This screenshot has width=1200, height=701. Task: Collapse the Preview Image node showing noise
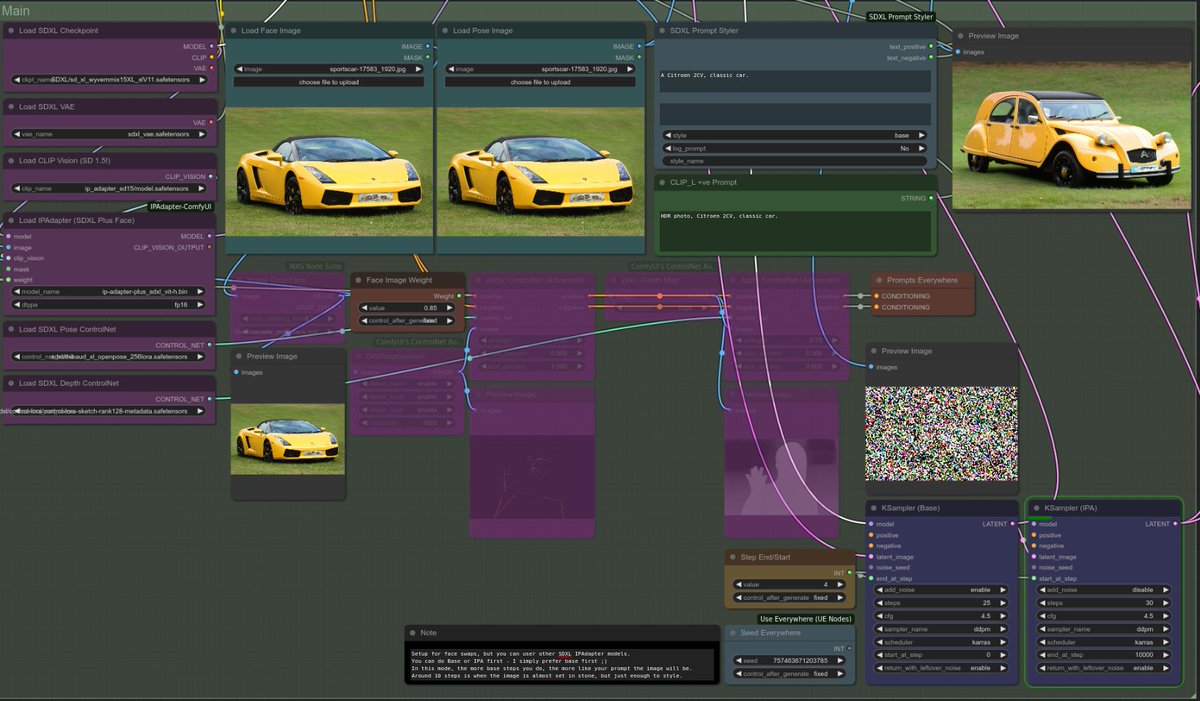point(873,351)
